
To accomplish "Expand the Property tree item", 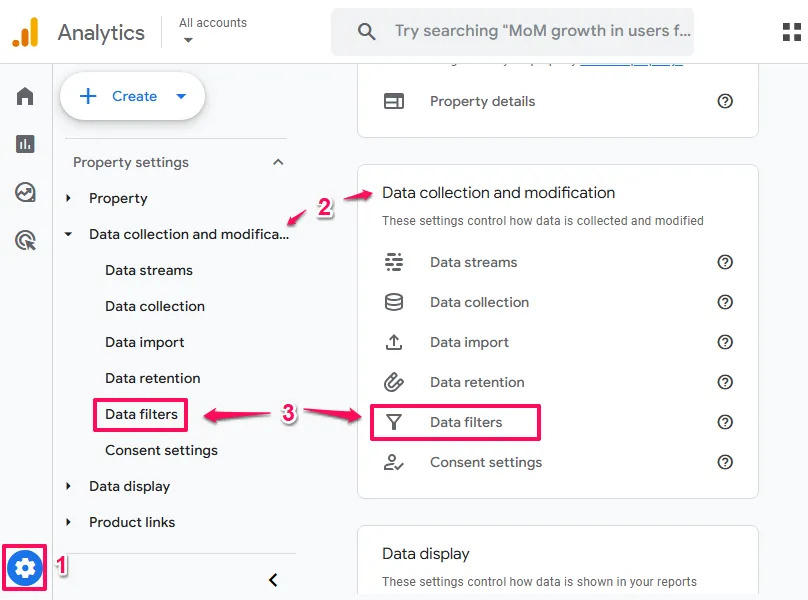I will [69, 198].
